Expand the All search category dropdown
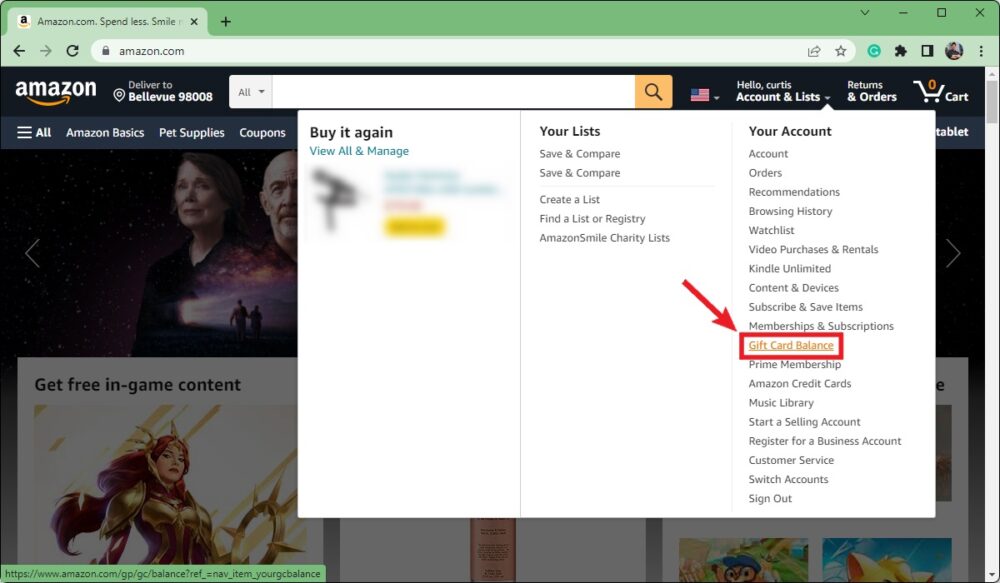This screenshot has height=583, width=1000. point(251,92)
